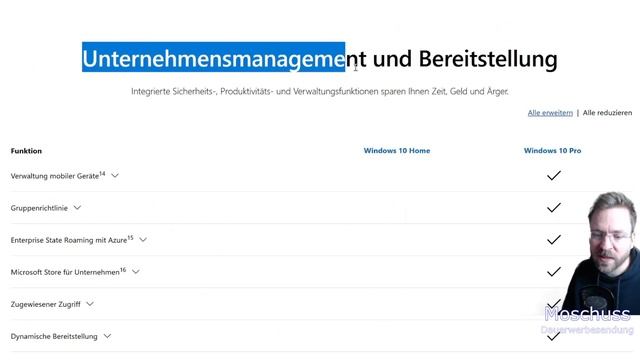640x360 pixels.
Task: Click the Zugewiesener Zugriff label
Action: pos(46,304)
